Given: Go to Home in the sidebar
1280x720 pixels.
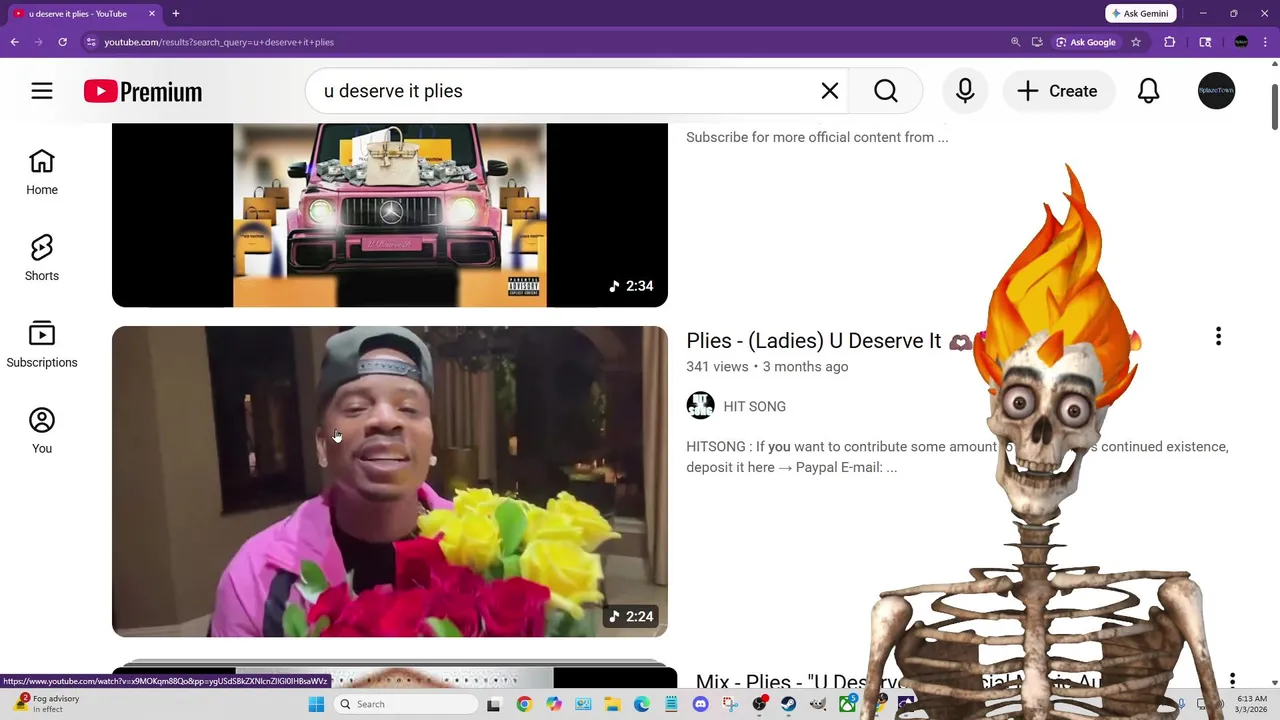Looking at the screenshot, I should coord(42,173).
